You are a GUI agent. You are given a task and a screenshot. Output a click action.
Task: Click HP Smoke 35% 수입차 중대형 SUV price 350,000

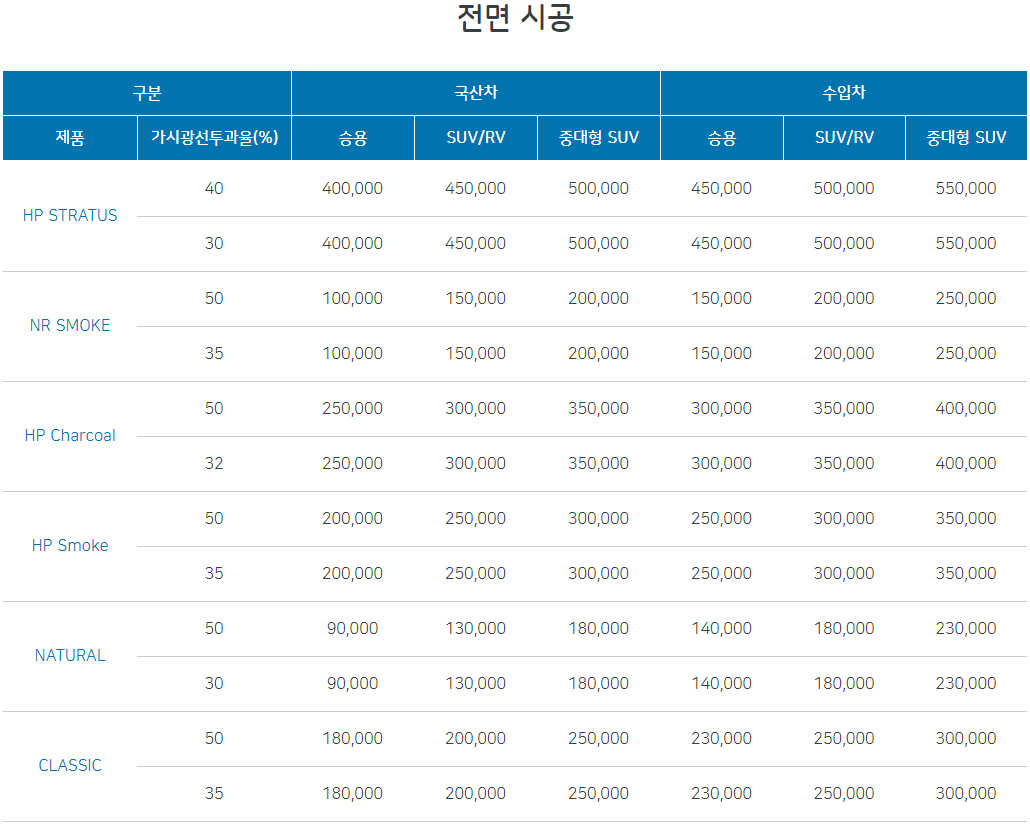966,573
